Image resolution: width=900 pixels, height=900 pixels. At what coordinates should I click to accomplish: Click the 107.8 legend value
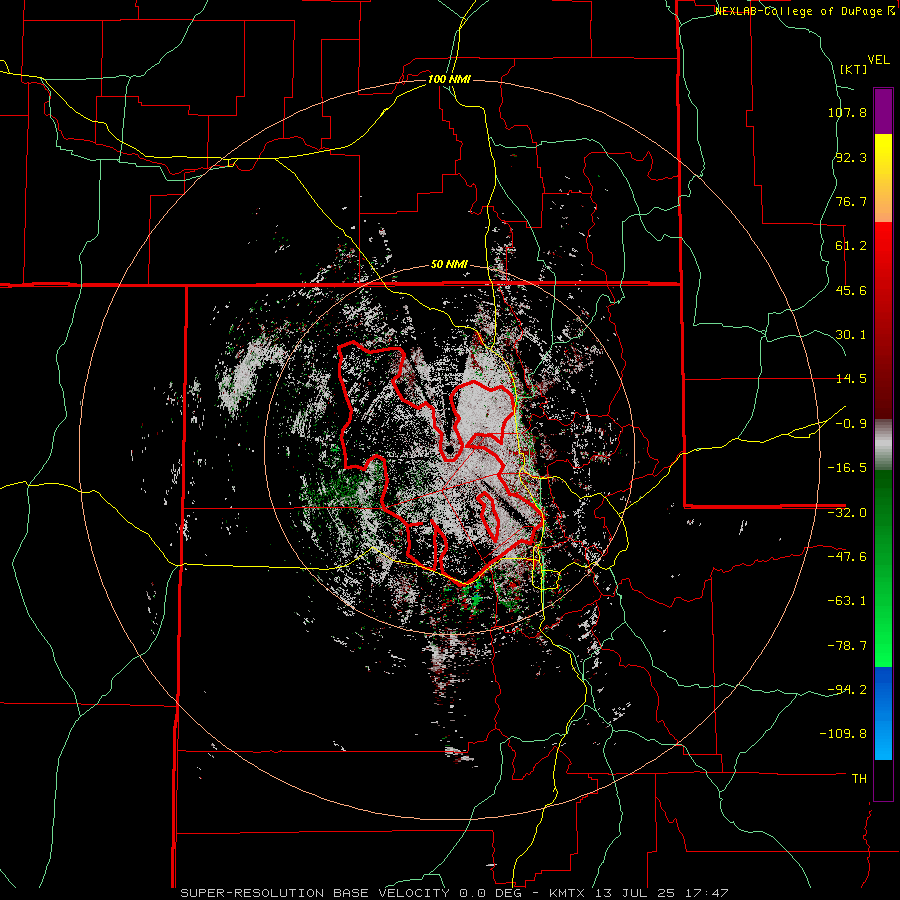[847, 112]
